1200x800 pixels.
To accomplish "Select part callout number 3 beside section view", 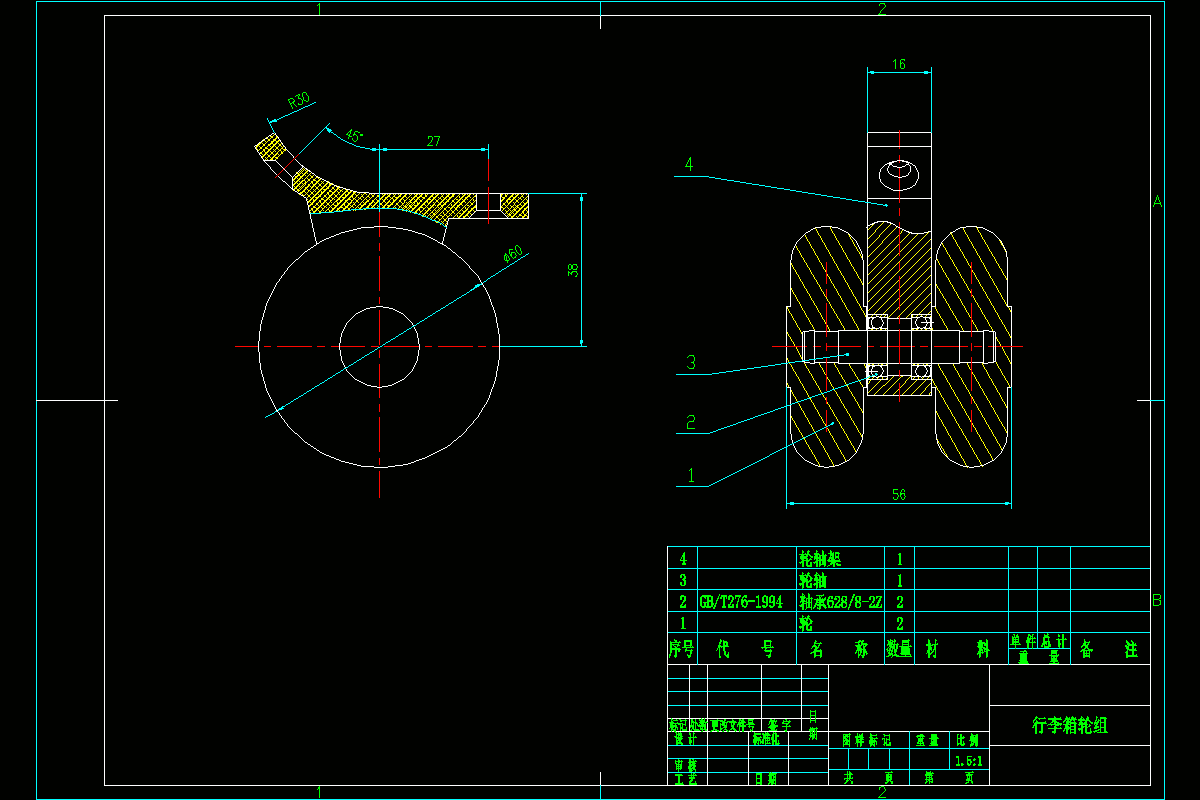I will [690, 362].
